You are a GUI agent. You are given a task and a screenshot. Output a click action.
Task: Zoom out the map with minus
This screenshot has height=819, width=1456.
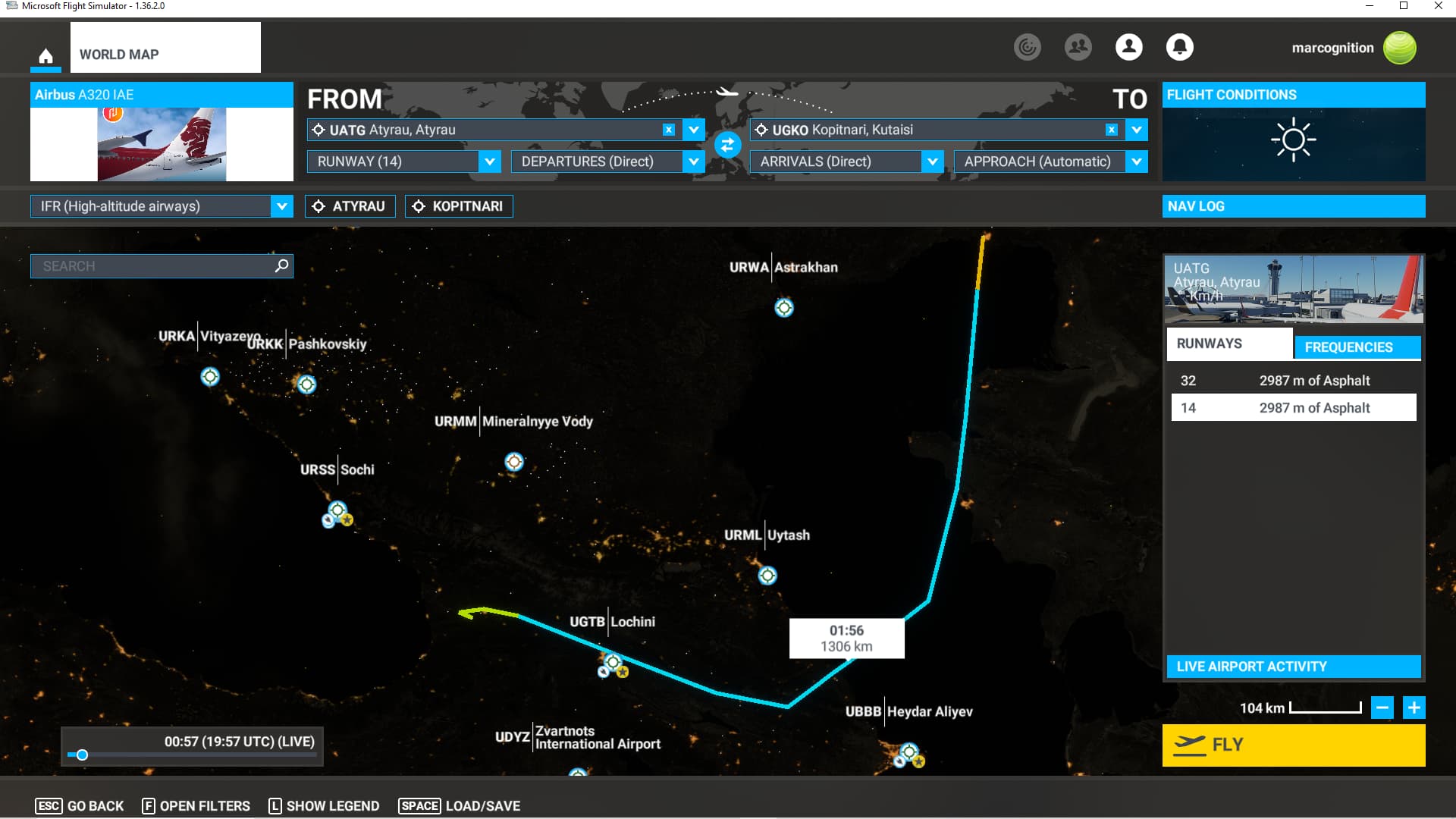tap(1382, 708)
